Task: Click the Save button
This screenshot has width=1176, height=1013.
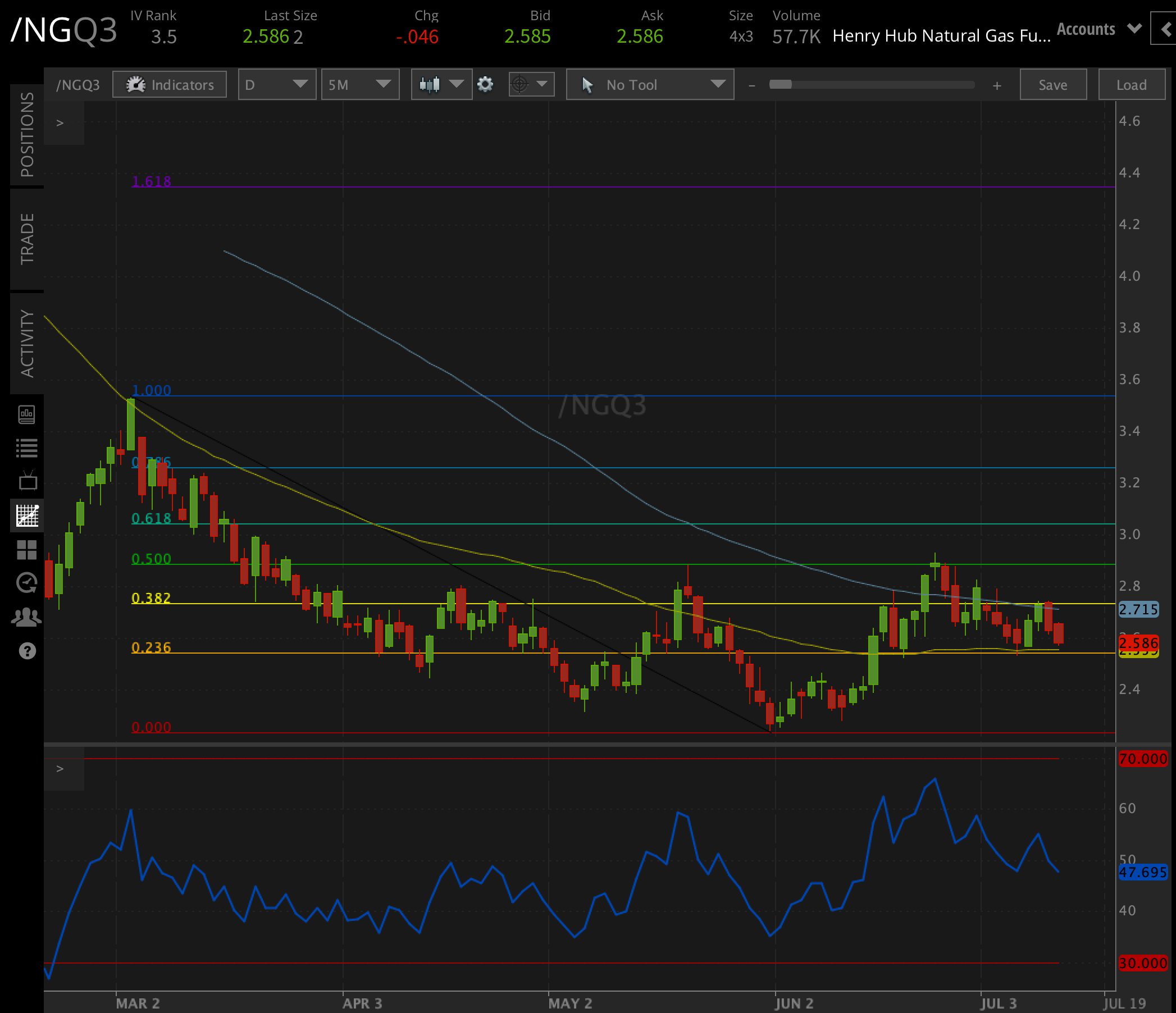Action: [1053, 84]
